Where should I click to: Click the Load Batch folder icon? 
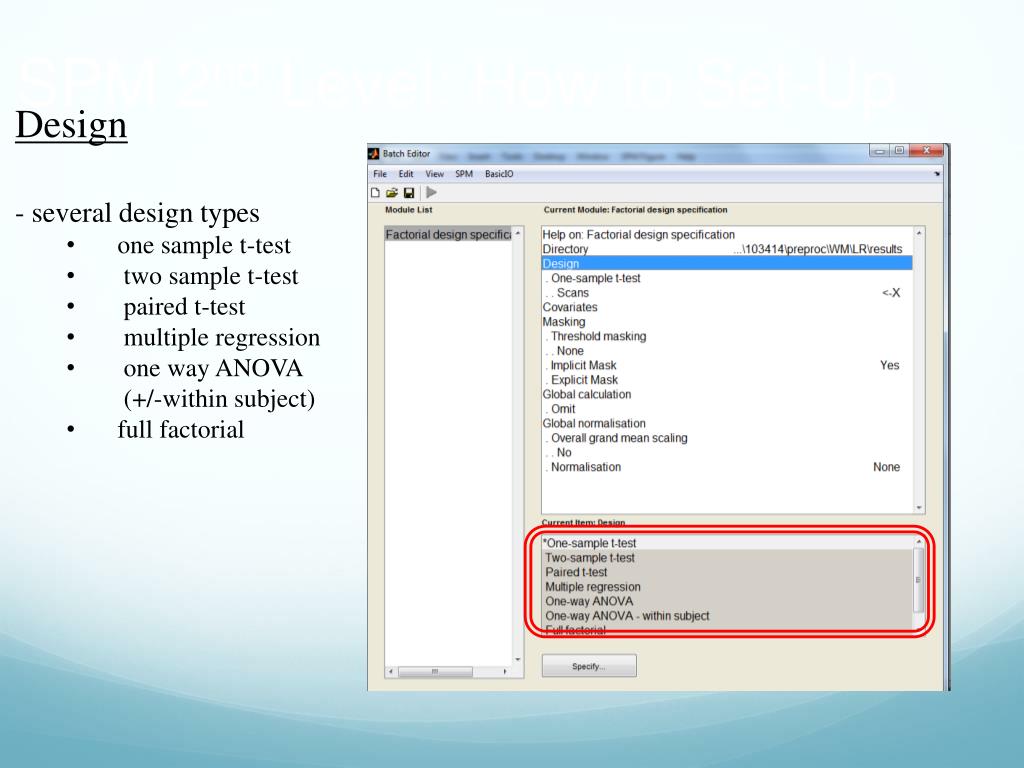[x=392, y=193]
